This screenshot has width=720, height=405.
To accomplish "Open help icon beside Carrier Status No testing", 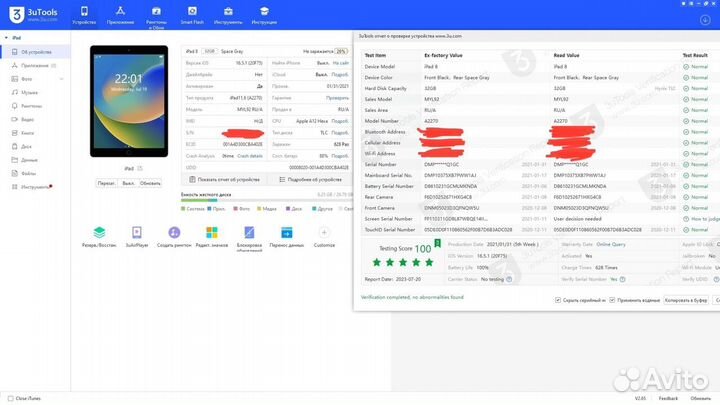I will (509, 279).
